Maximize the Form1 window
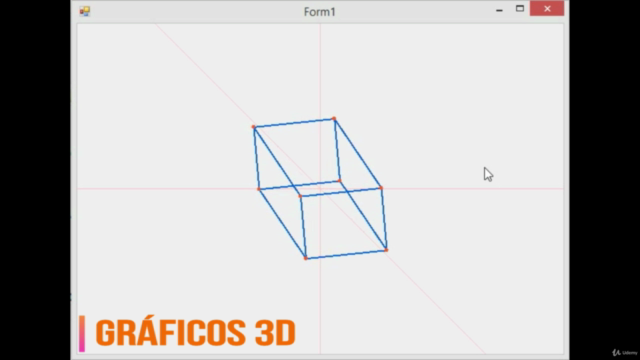Image resolution: width=640 pixels, height=360 pixels. (x=520, y=9)
